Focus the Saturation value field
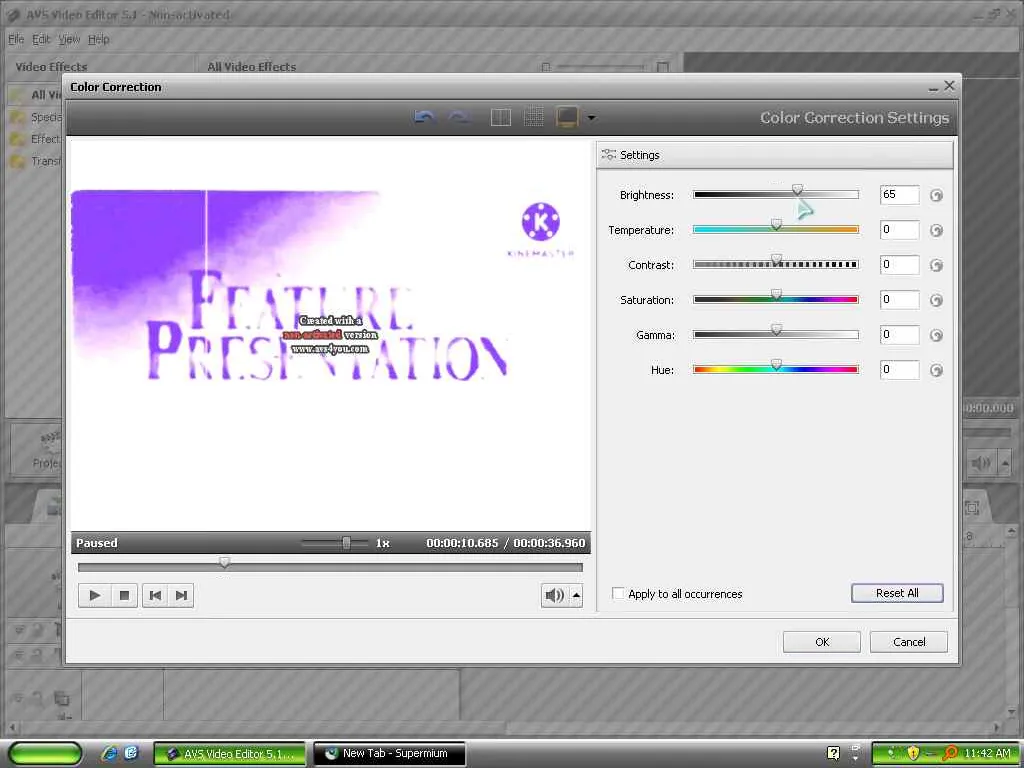1024x768 pixels. tap(899, 300)
